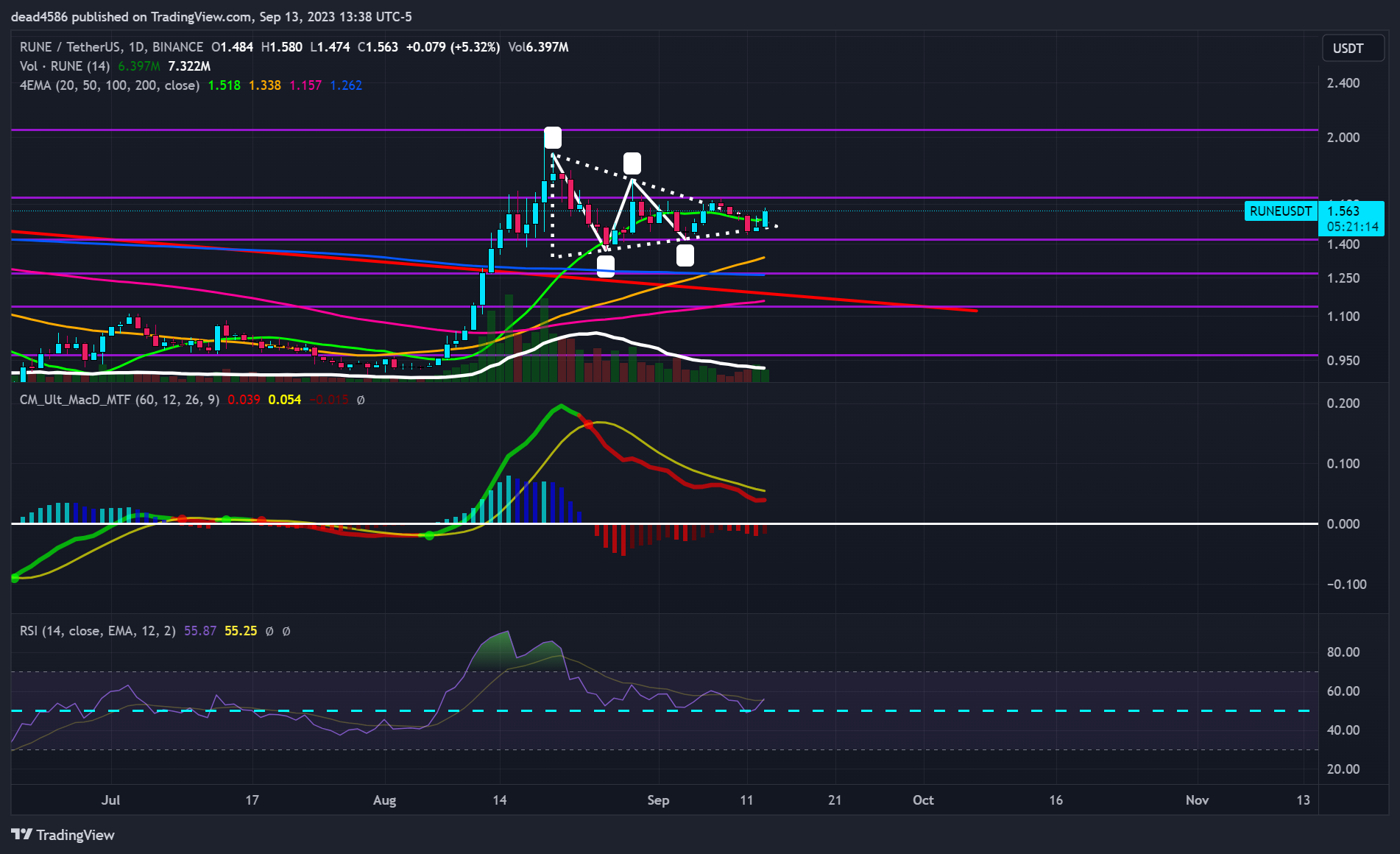Click the L1.474 low value
This screenshot has width=1400, height=854.
coord(330,47)
